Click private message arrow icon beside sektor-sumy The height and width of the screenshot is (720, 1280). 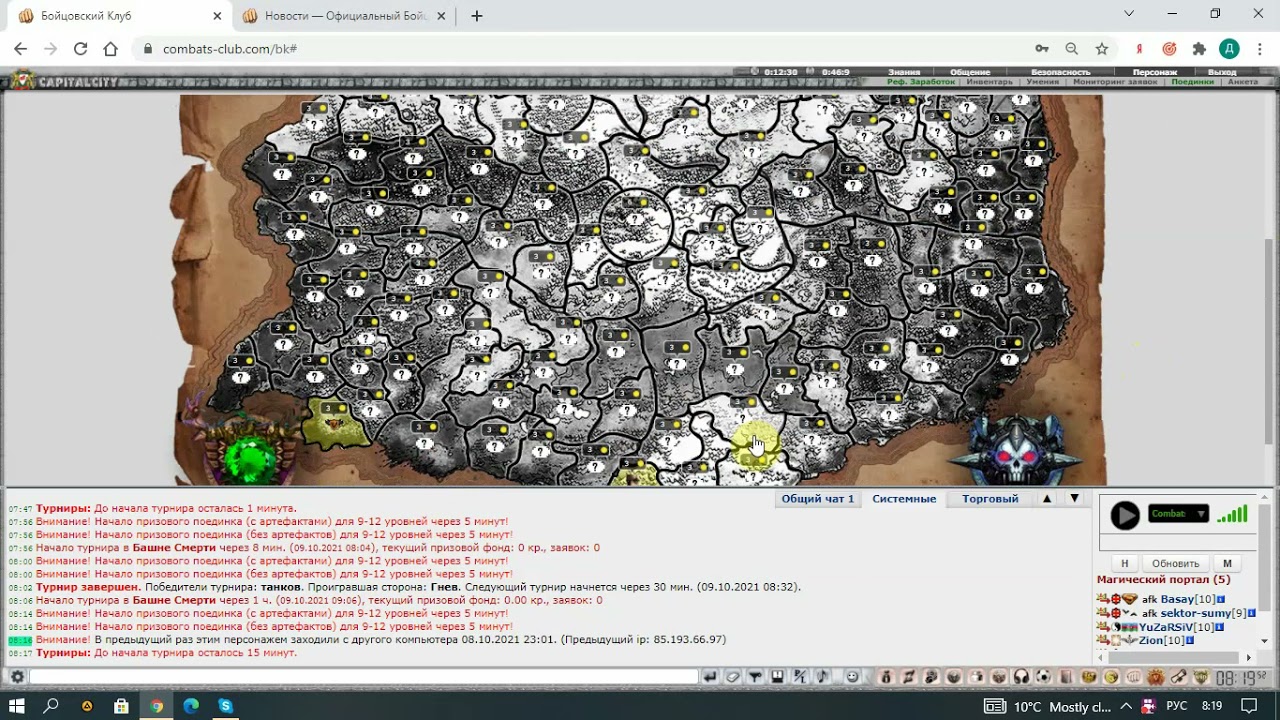tap(1103, 613)
